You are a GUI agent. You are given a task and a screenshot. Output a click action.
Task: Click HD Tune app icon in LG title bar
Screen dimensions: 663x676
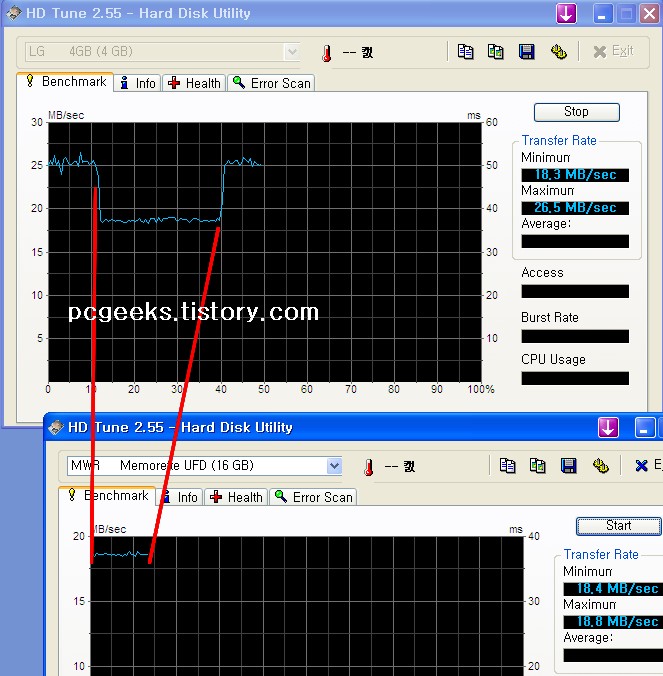(x=14, y=13)
